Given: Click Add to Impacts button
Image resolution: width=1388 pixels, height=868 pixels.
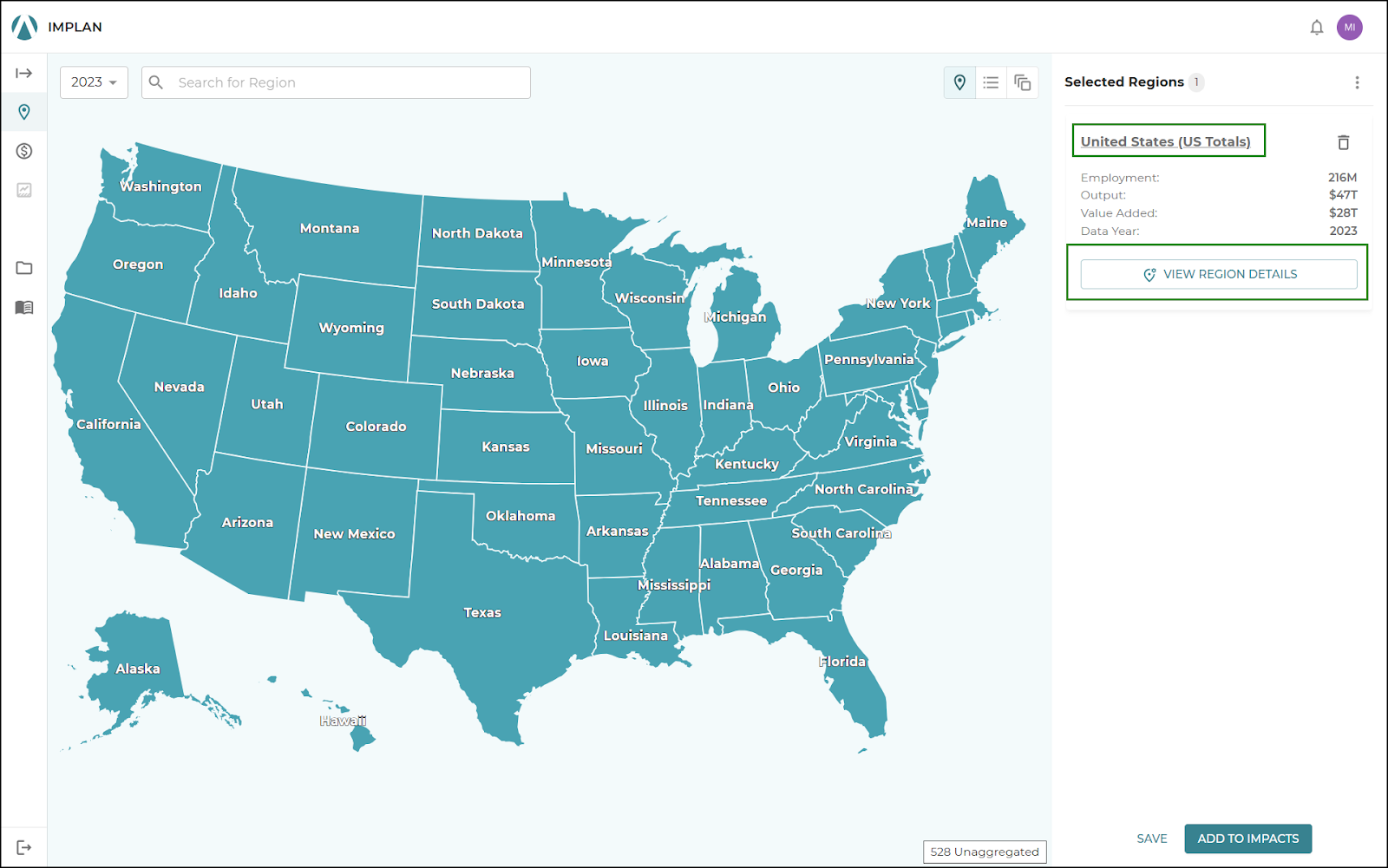Looking at the screenshot, I should click(1248, 839).
